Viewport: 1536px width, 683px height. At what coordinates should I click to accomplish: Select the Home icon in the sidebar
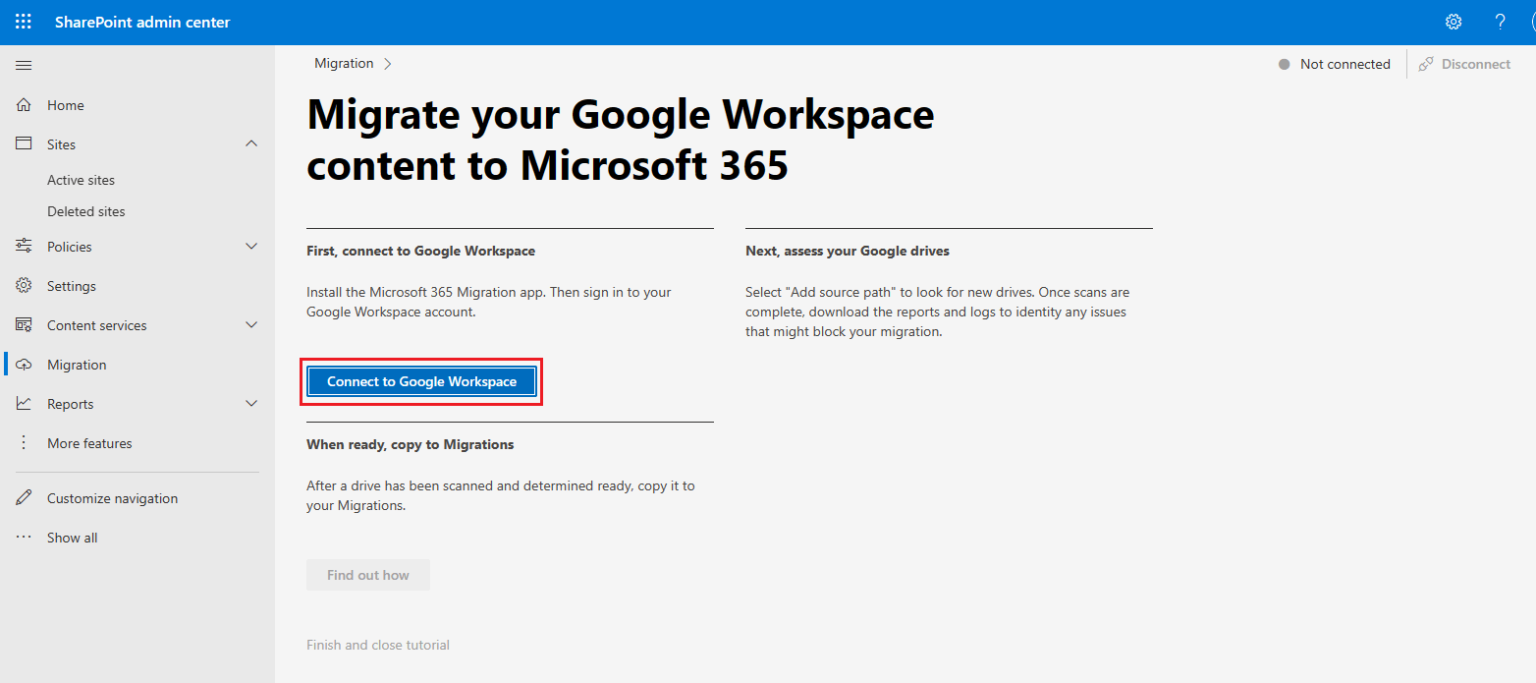pyautogui.click(x=23, y=104)
